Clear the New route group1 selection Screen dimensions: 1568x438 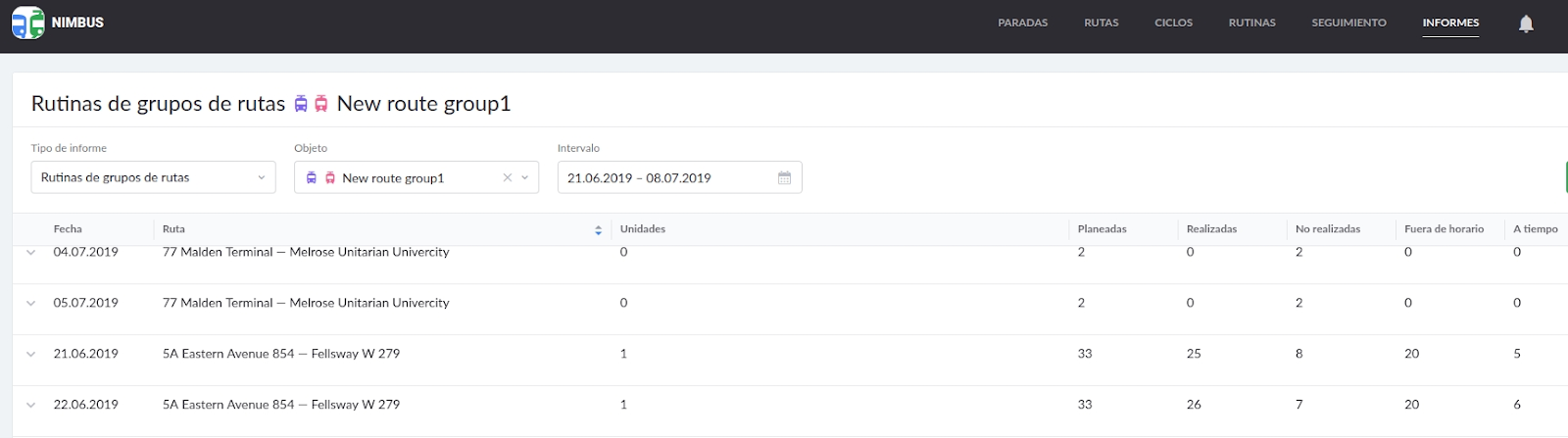tap(507, 178)
